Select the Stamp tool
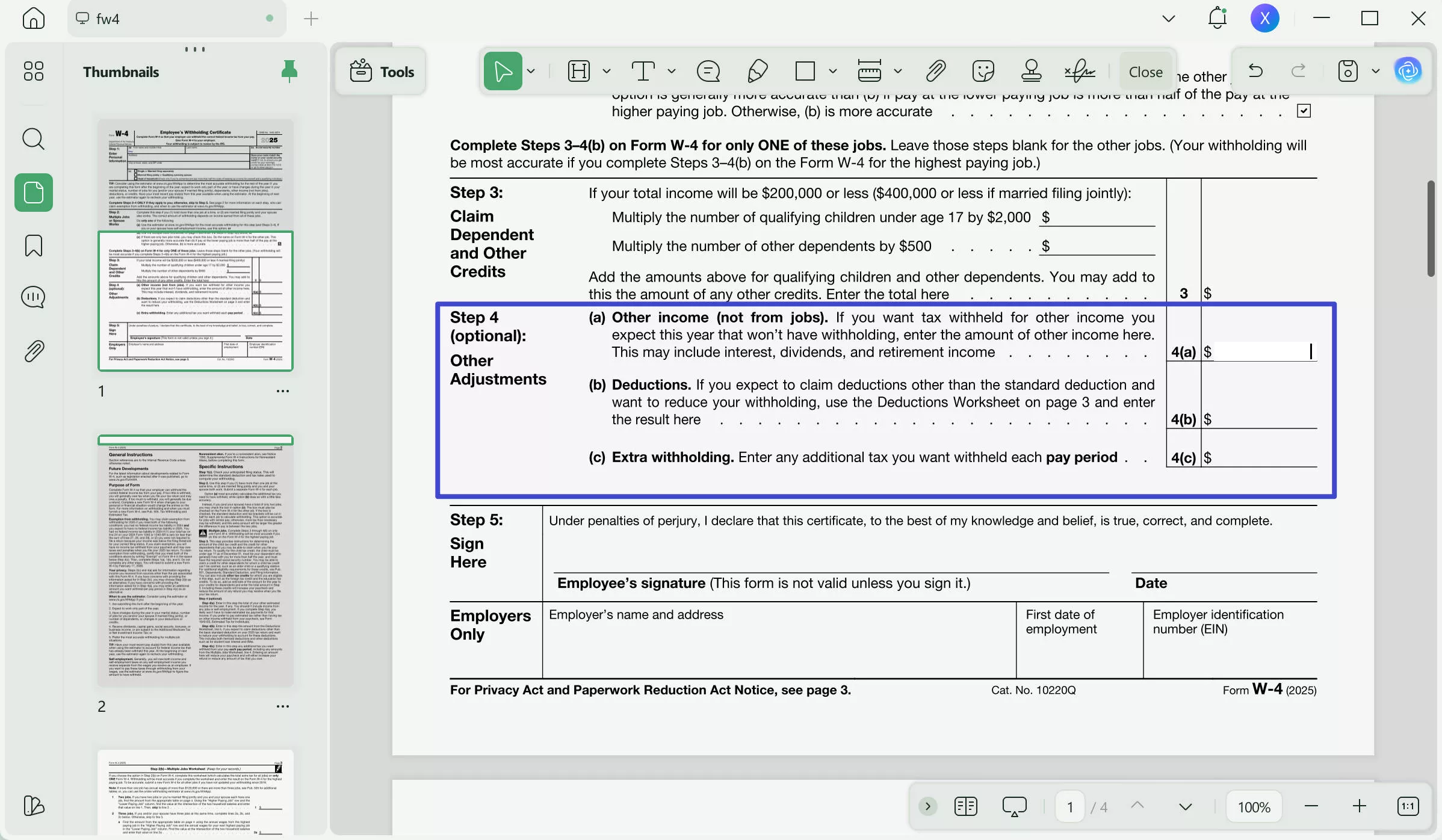 coord(1031,70)
